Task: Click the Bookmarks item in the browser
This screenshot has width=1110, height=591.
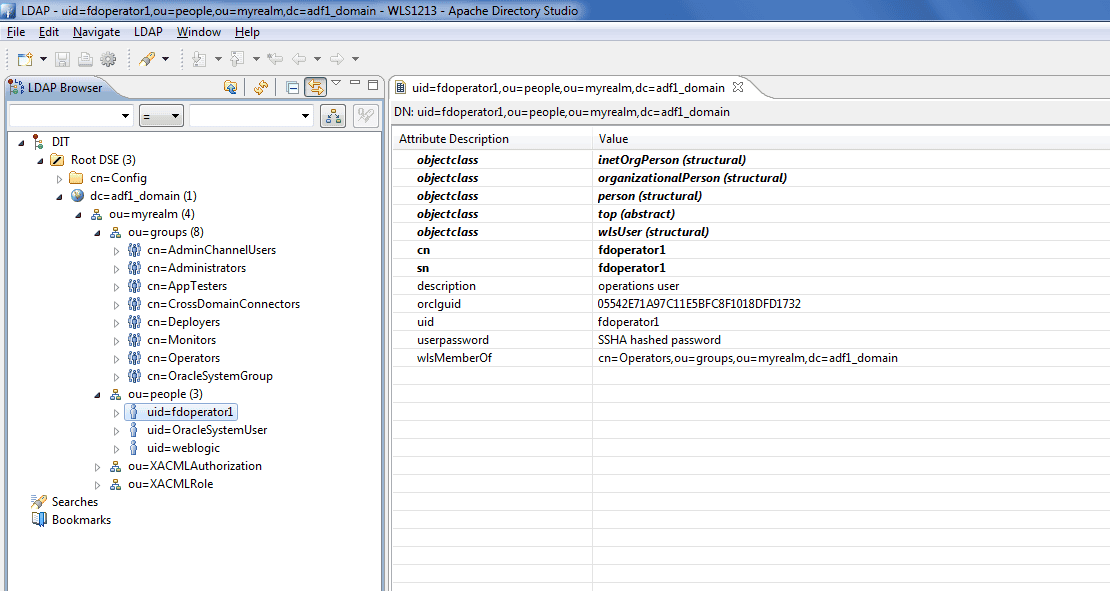Action: tap(81, 520)
